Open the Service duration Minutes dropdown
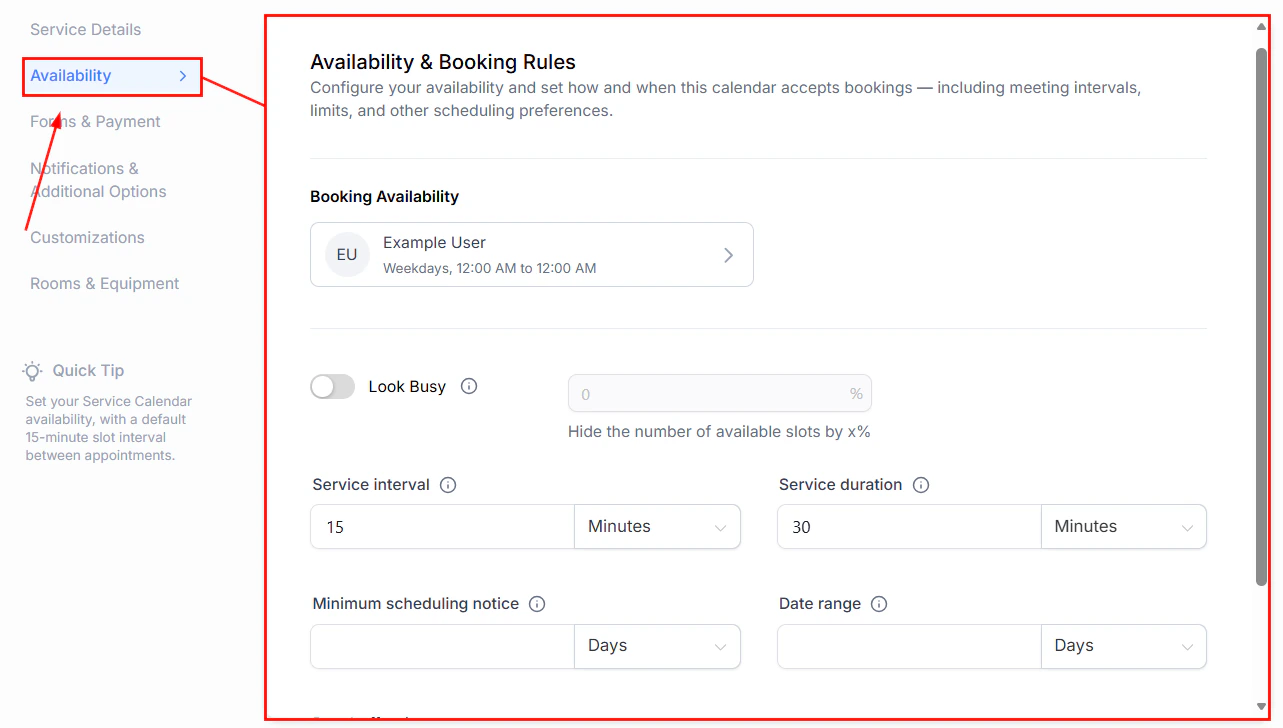This screenshot has width=1283, height=728. [x=1122, y=526]
